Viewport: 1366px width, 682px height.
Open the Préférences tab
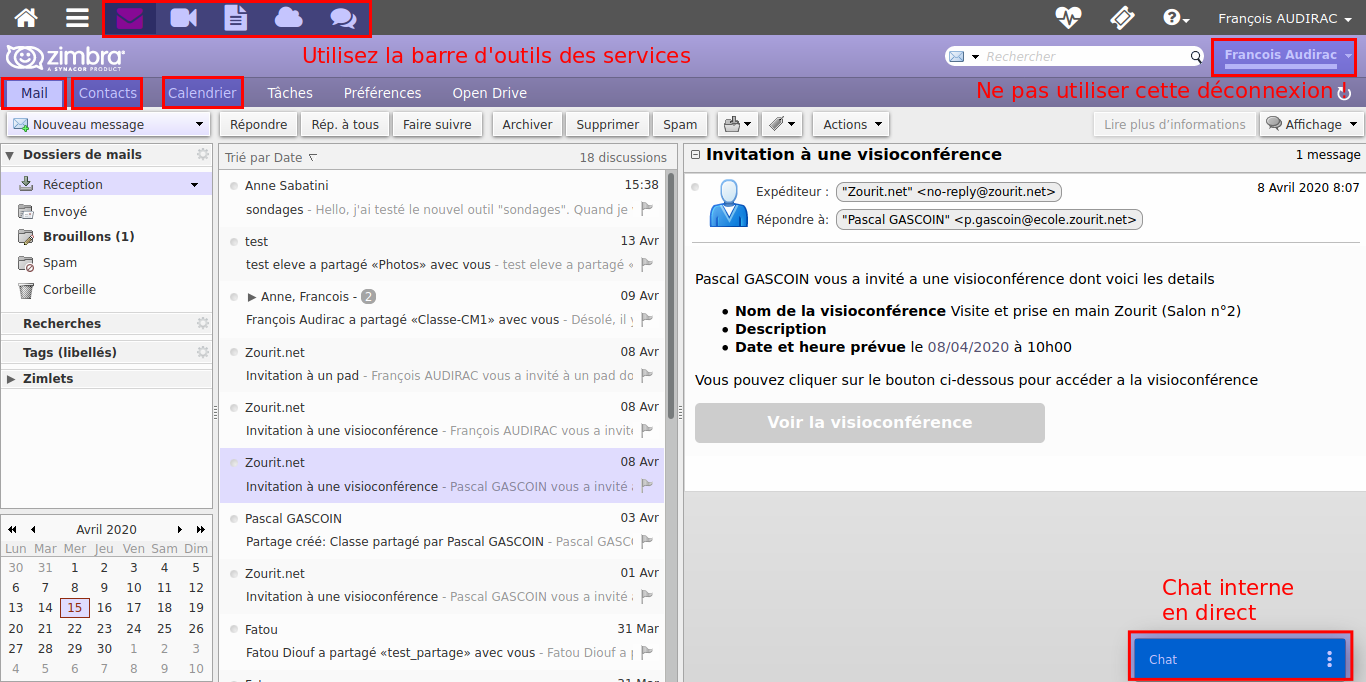pyautogui.click(x=382, y=93)
